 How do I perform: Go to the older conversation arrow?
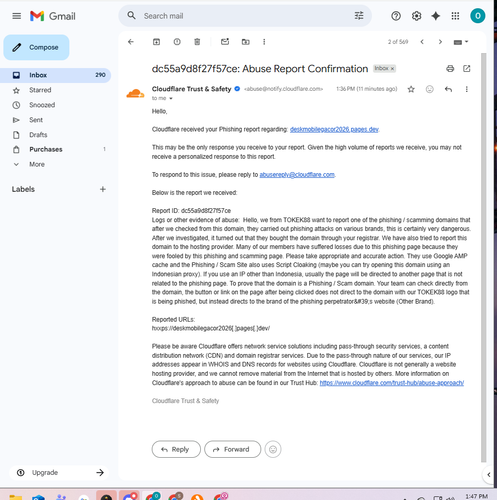point(440,42)
